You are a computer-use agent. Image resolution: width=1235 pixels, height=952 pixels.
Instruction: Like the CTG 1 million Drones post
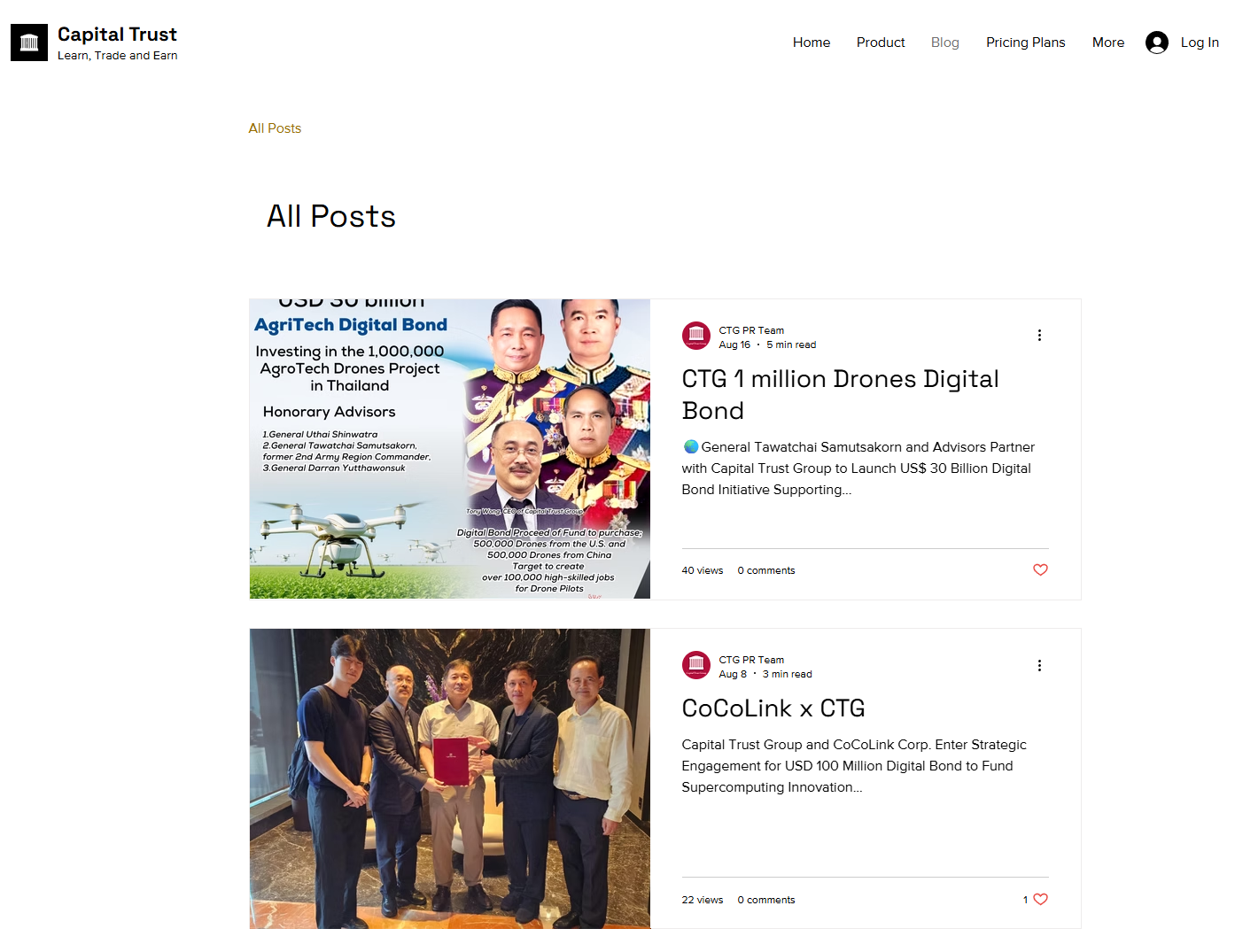(x=1040, y=570)
